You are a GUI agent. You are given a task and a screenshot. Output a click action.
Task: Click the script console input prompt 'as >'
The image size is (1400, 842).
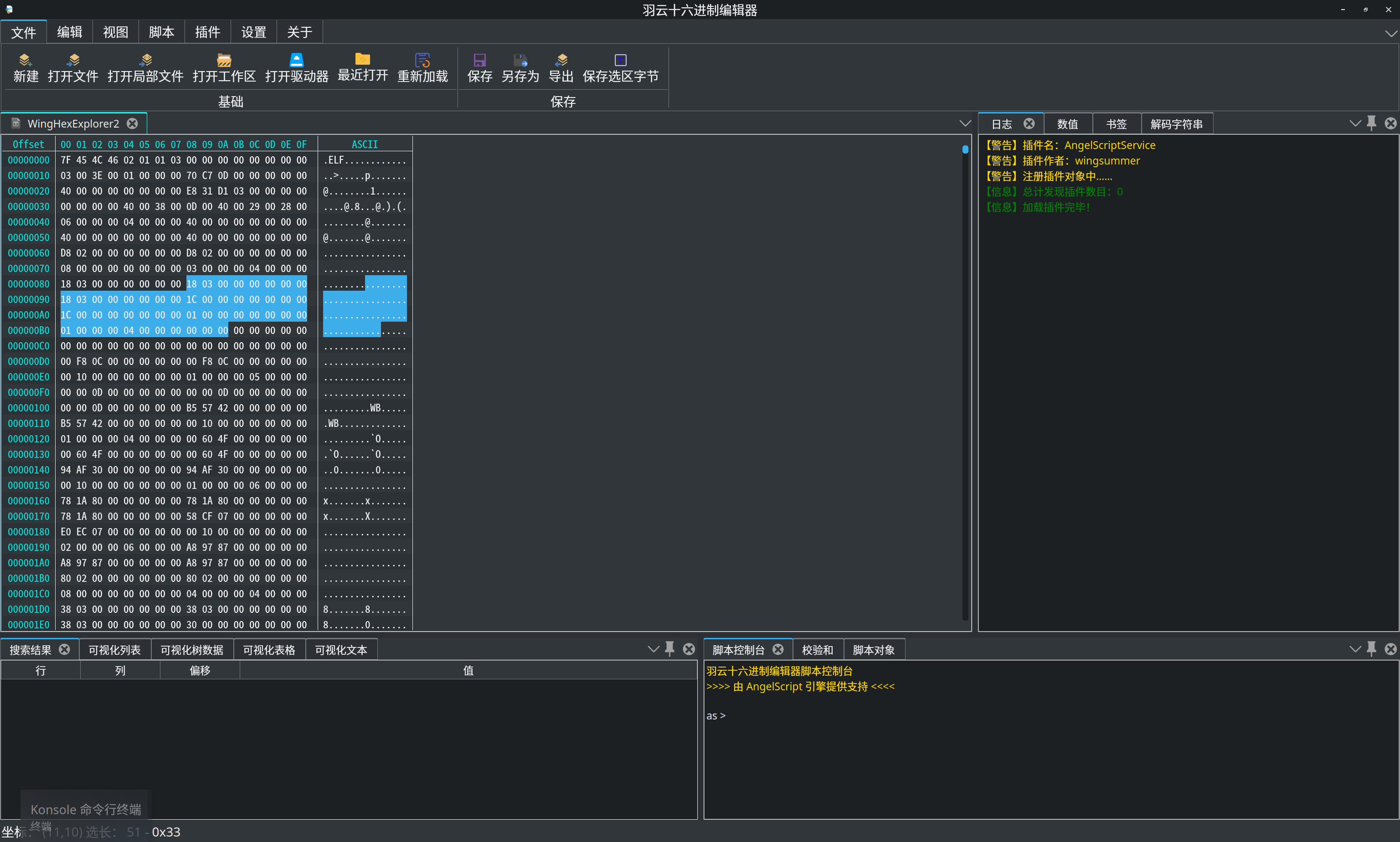coord(715,715)
